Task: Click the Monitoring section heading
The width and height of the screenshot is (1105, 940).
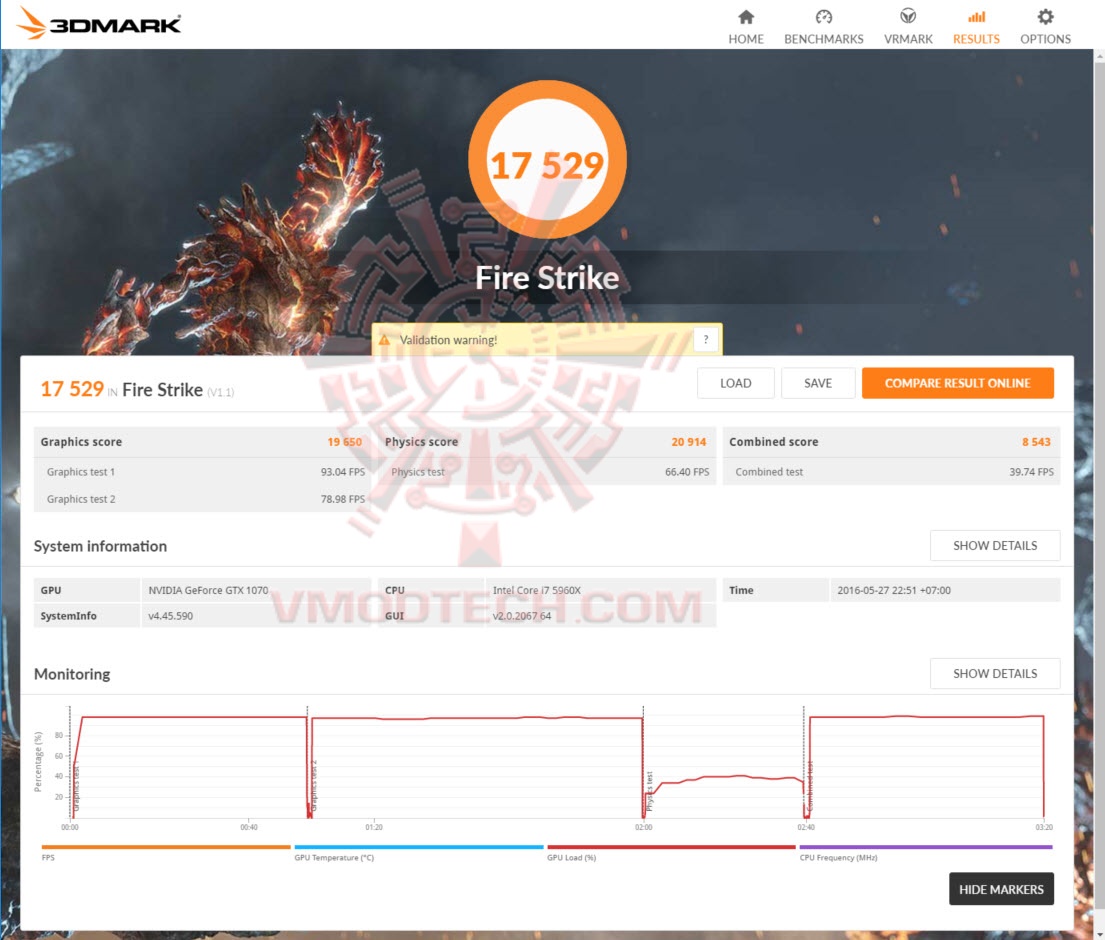Action: pos(72,674)
